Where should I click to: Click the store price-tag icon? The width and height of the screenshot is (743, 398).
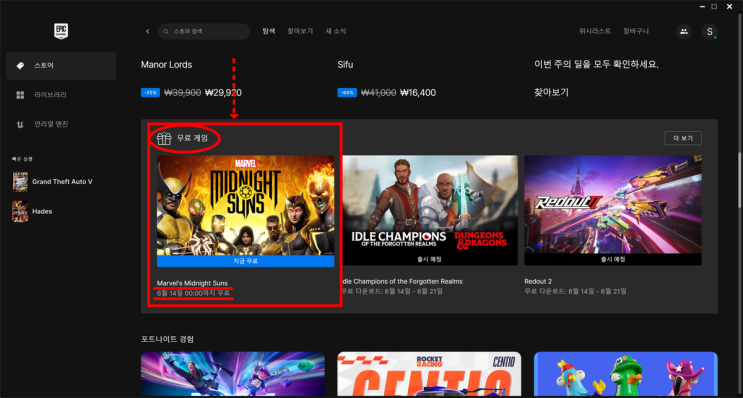(20, 66)
